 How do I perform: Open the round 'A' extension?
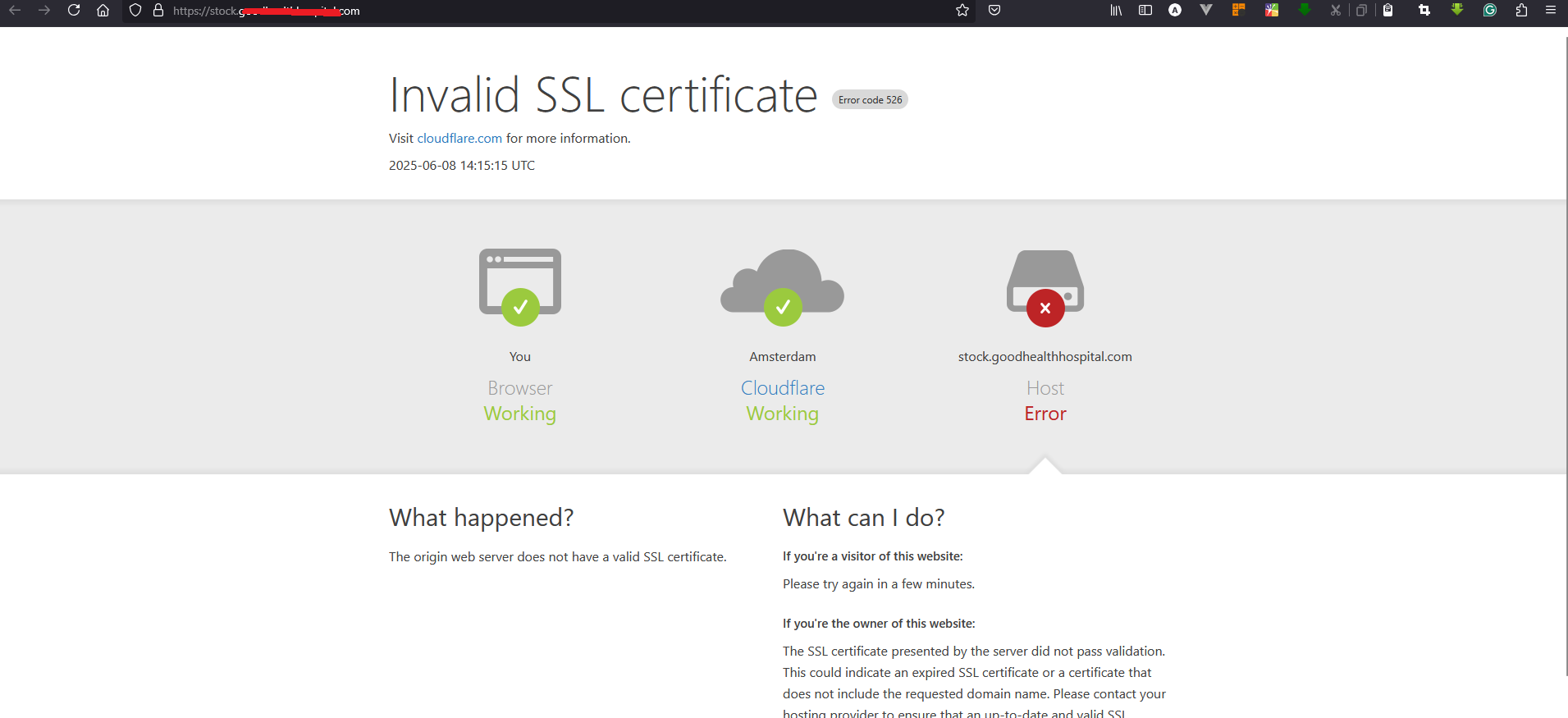1175,11
